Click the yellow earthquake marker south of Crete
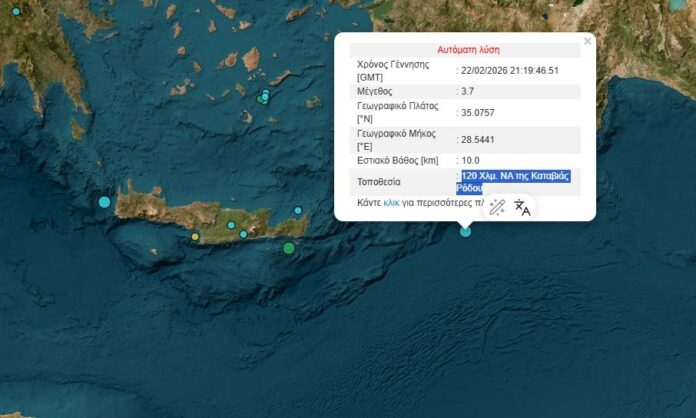Viewport: 696px width, 418px height. click(x=195, y=237)
